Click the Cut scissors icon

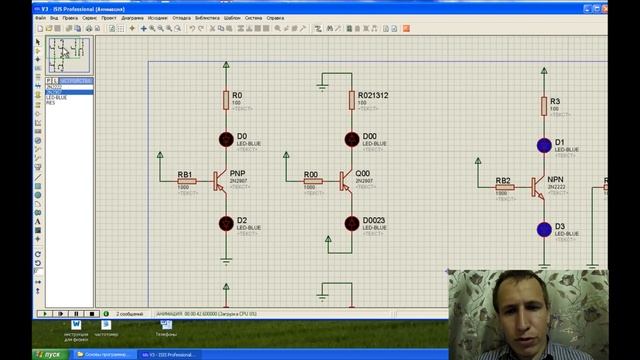pyautogui.click(x=212, y=29)
